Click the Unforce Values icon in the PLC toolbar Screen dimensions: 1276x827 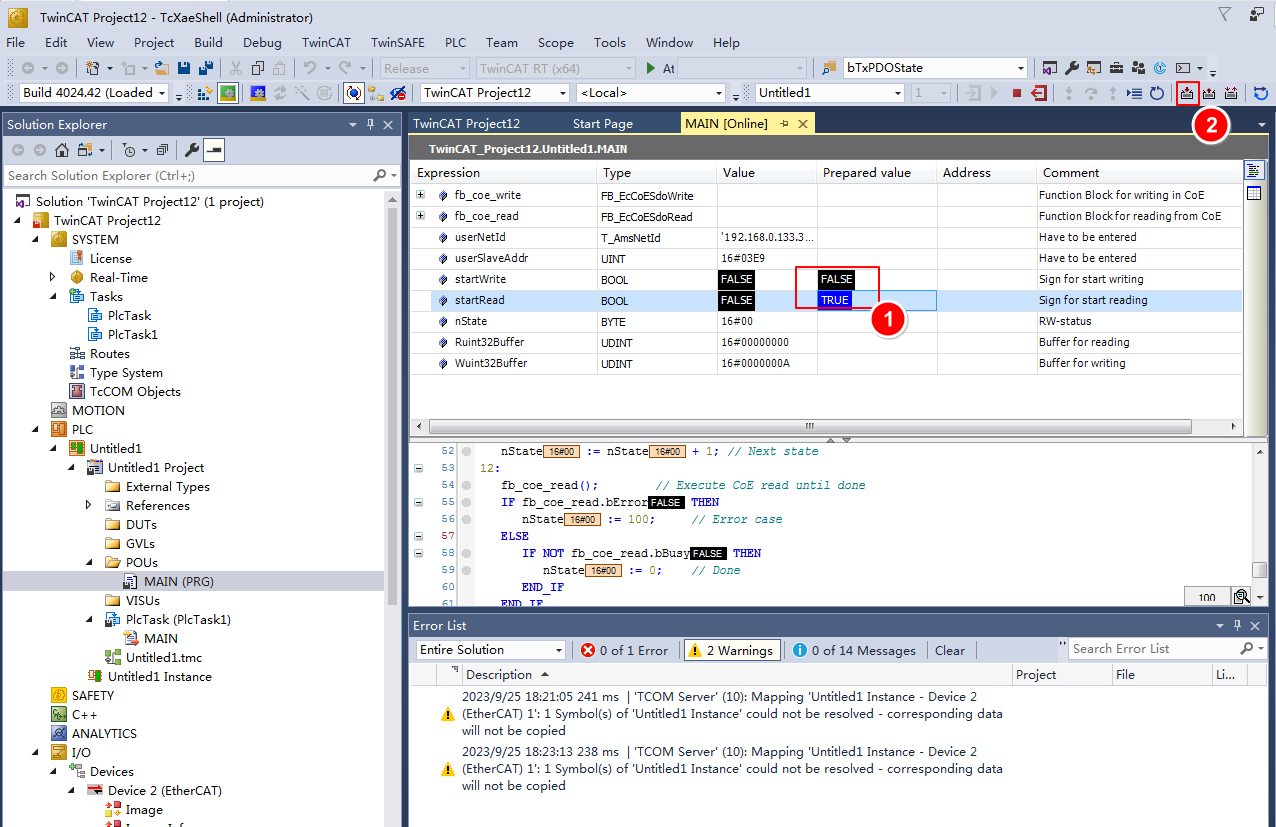pyautogui.click(x=1231, y=93)
